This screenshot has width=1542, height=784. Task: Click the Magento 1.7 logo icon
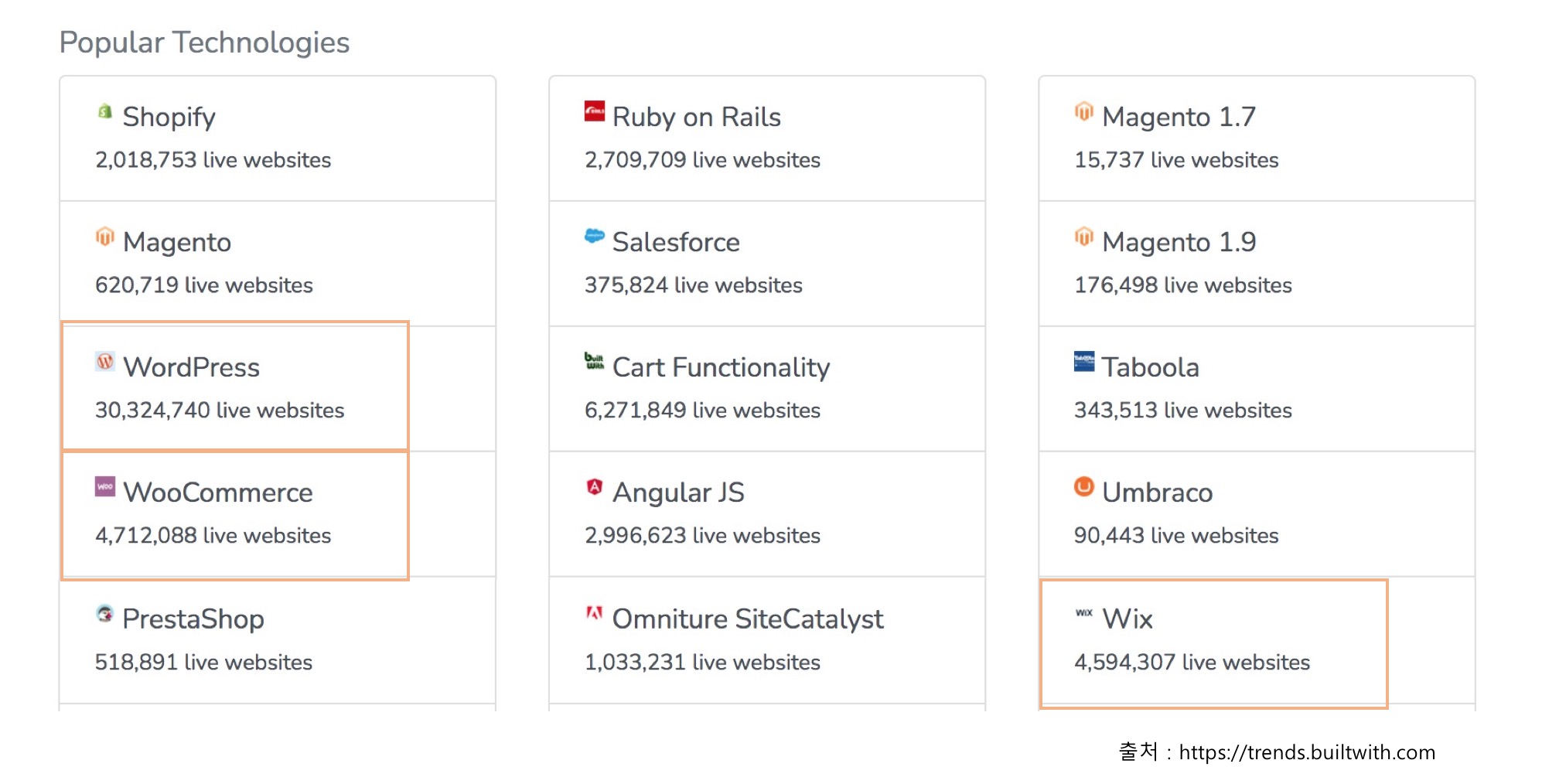(1083, 111)
